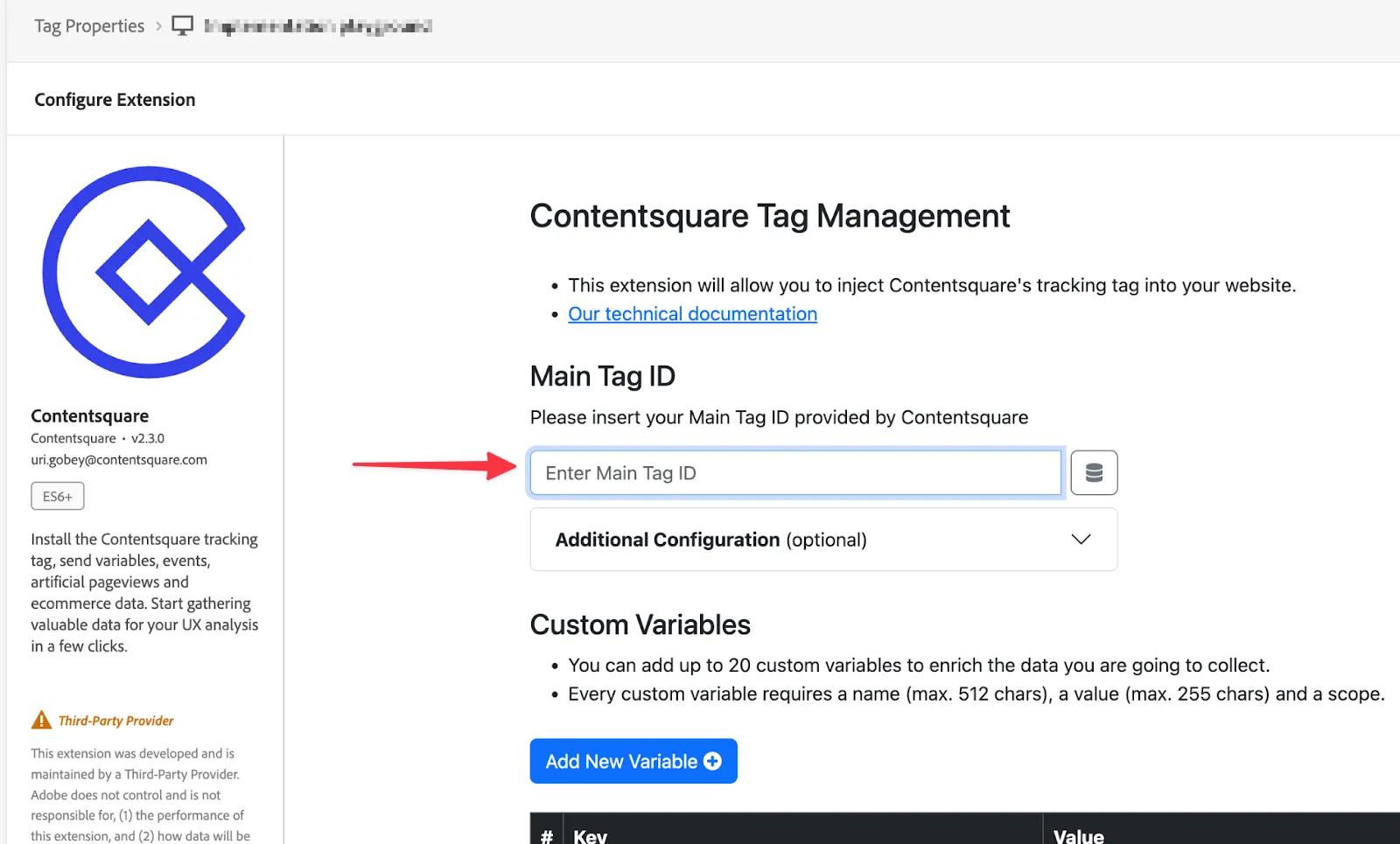Click Third-Party Provider label text
1400x844 pixels.
click(x=115, y=721)
